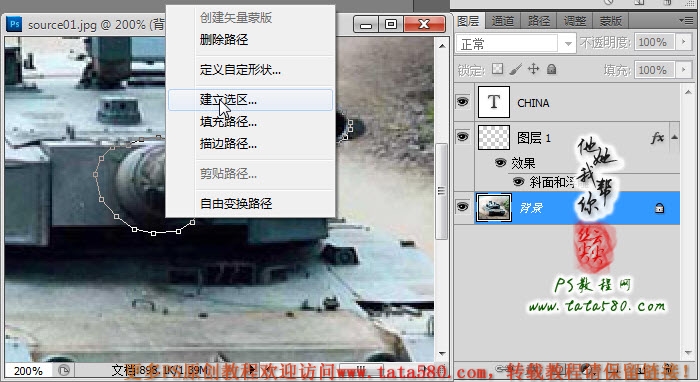Click the 效果 effects label

pyautogui.click(x=523, y=163)
